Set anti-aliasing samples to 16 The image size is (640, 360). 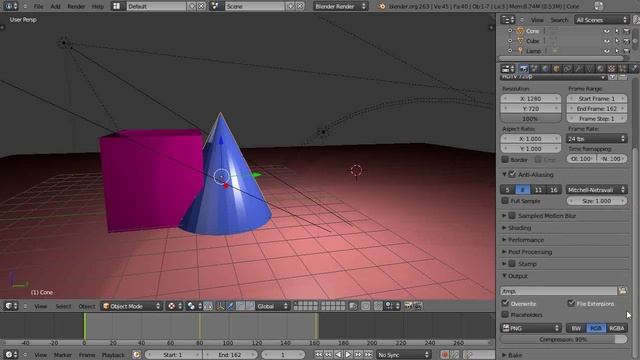pyautogui.click(x=554, y=190)
